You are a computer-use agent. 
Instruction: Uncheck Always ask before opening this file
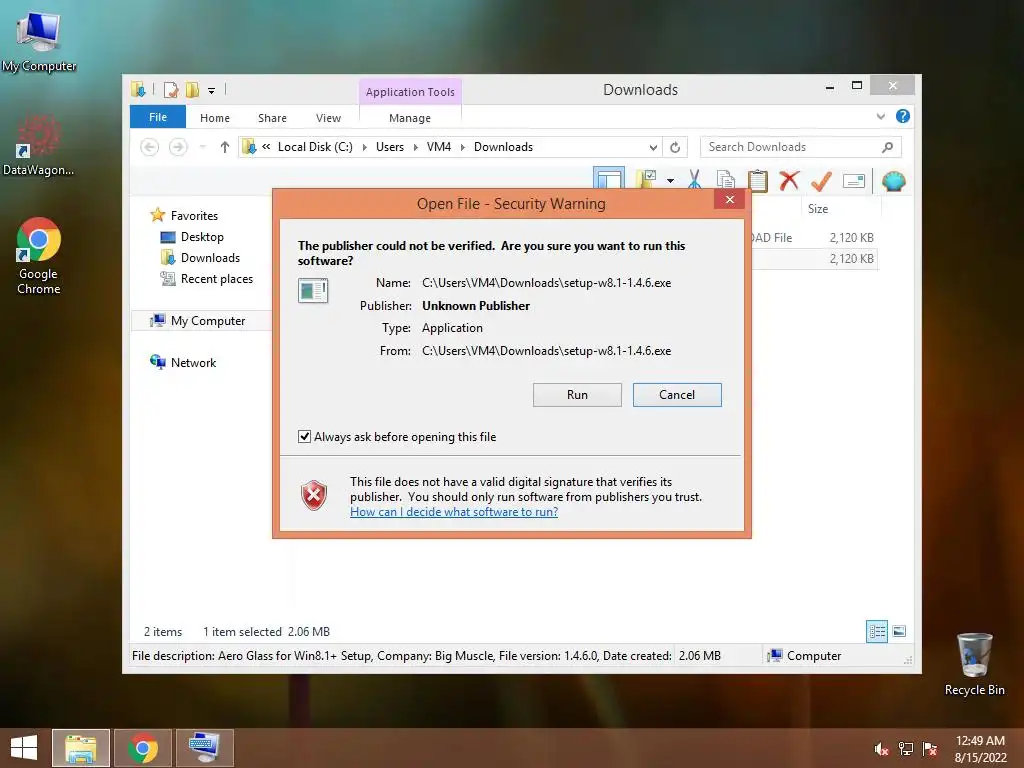304,436
